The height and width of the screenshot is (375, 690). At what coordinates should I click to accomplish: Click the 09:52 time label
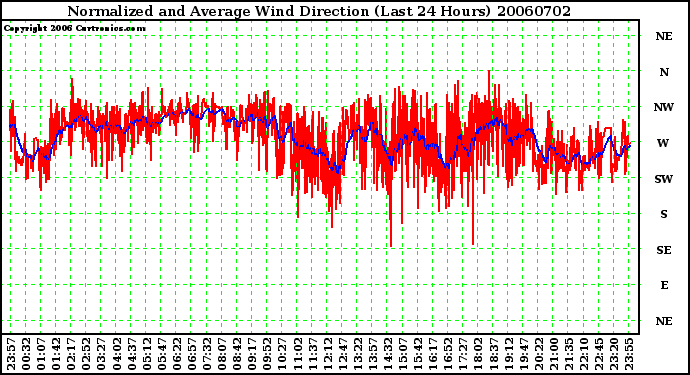[268, 354]
